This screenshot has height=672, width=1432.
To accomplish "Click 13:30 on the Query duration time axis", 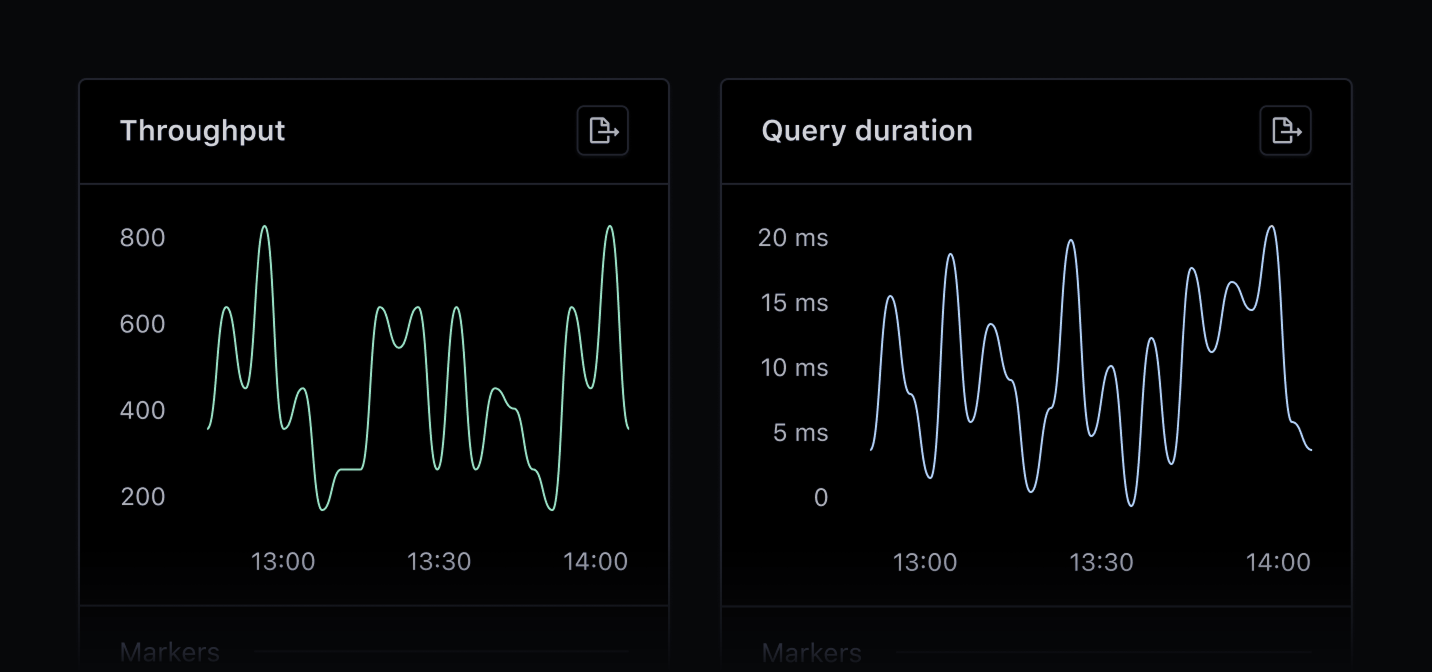I will (1101, 562).
